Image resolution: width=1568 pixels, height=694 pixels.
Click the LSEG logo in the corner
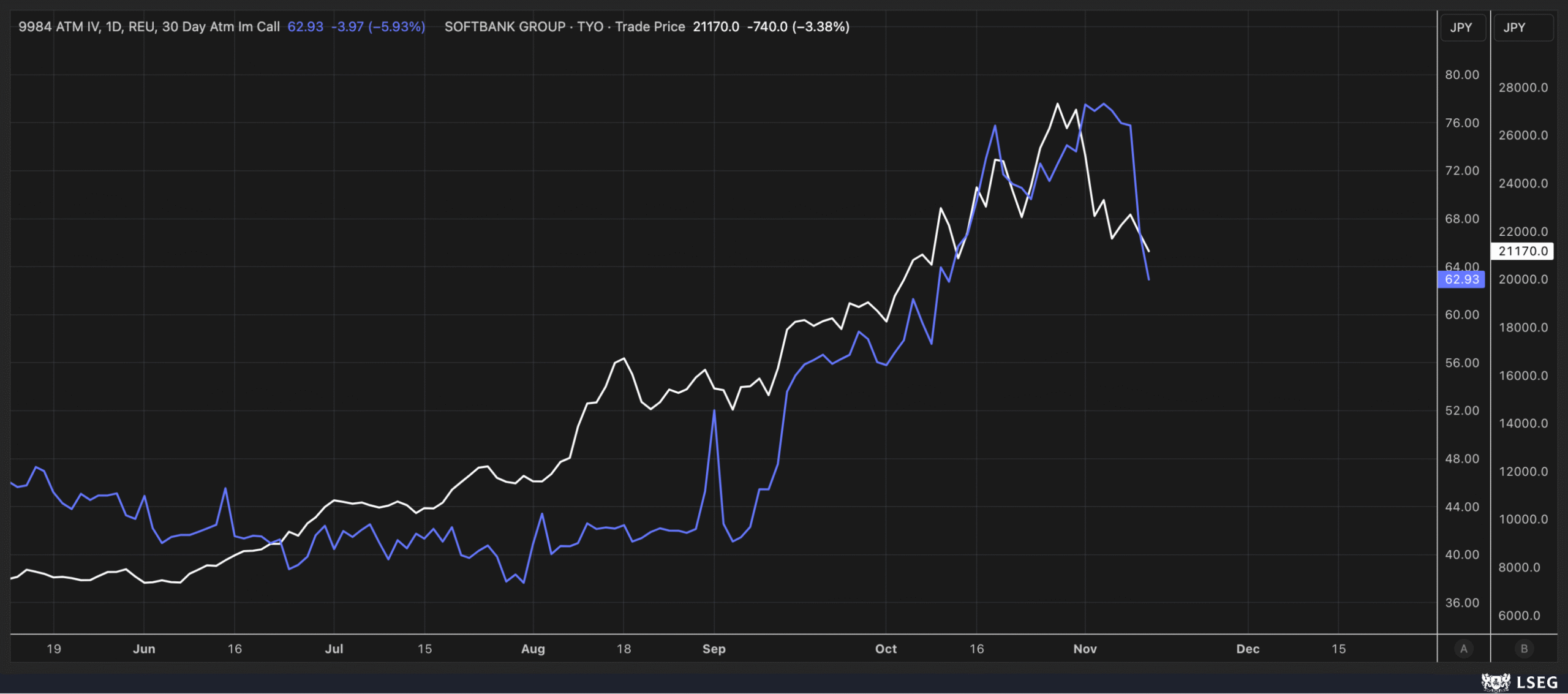point(1519,682)
